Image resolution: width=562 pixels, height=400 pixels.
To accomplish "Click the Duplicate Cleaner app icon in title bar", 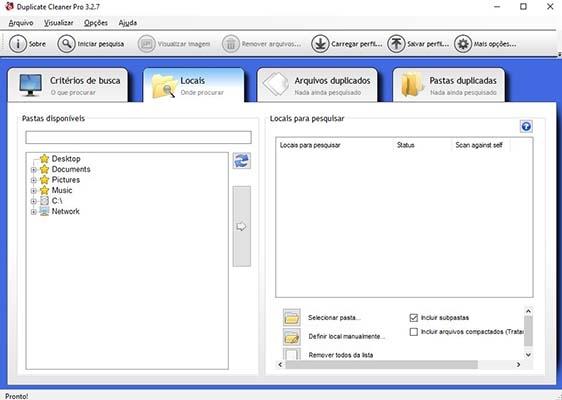I will click(x=9, y=6).
